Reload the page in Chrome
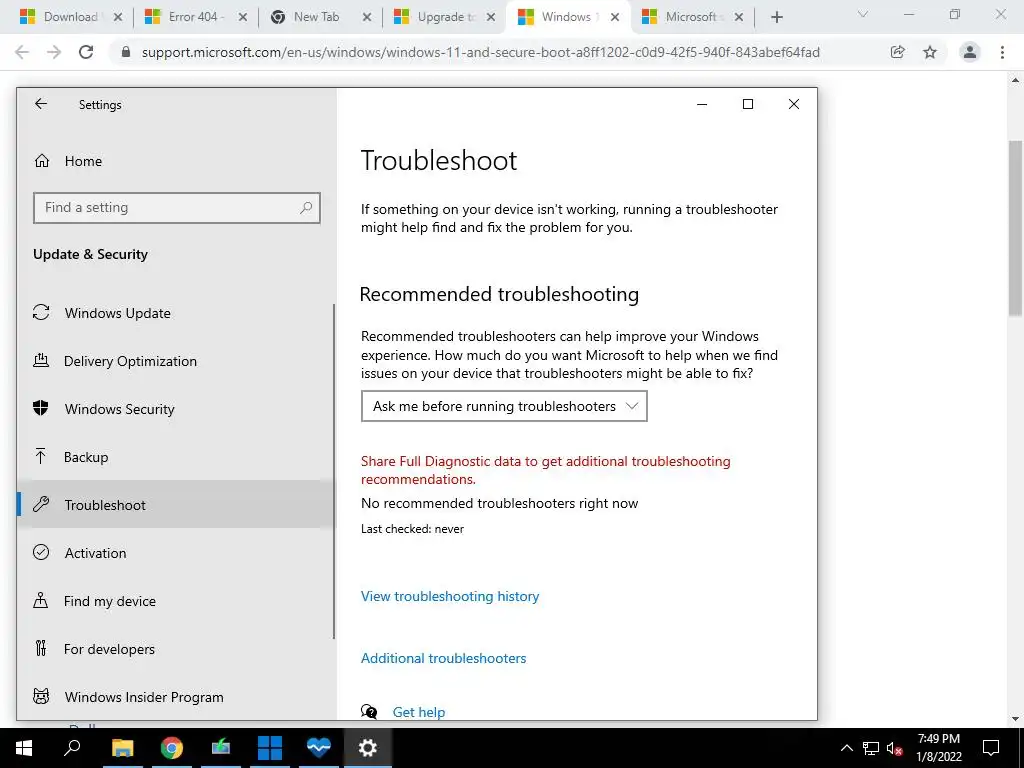This screenshot has height=768, width=1024. (86, 52)
